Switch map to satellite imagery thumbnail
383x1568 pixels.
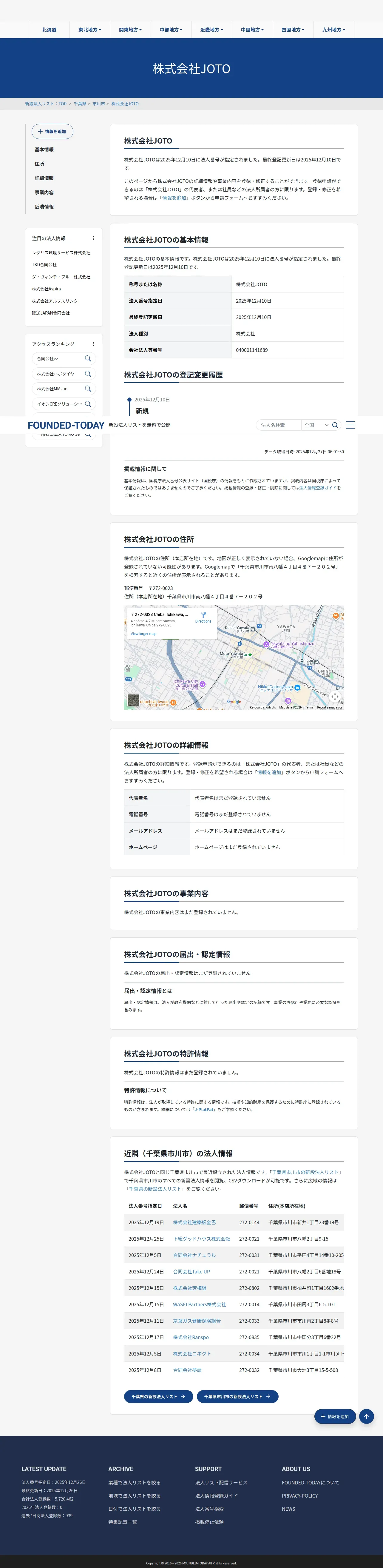pyautogui.click(x=133, y=700)
